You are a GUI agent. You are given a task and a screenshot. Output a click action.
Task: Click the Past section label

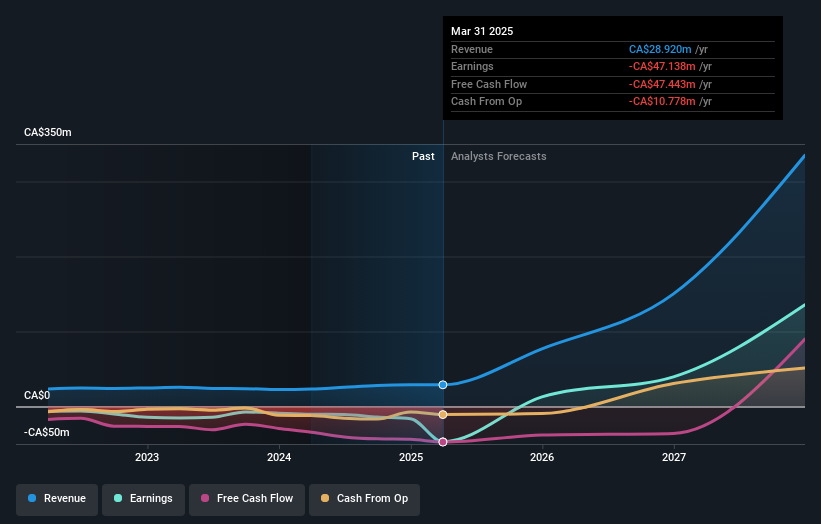pyautogui.click(x=423, y=156)
